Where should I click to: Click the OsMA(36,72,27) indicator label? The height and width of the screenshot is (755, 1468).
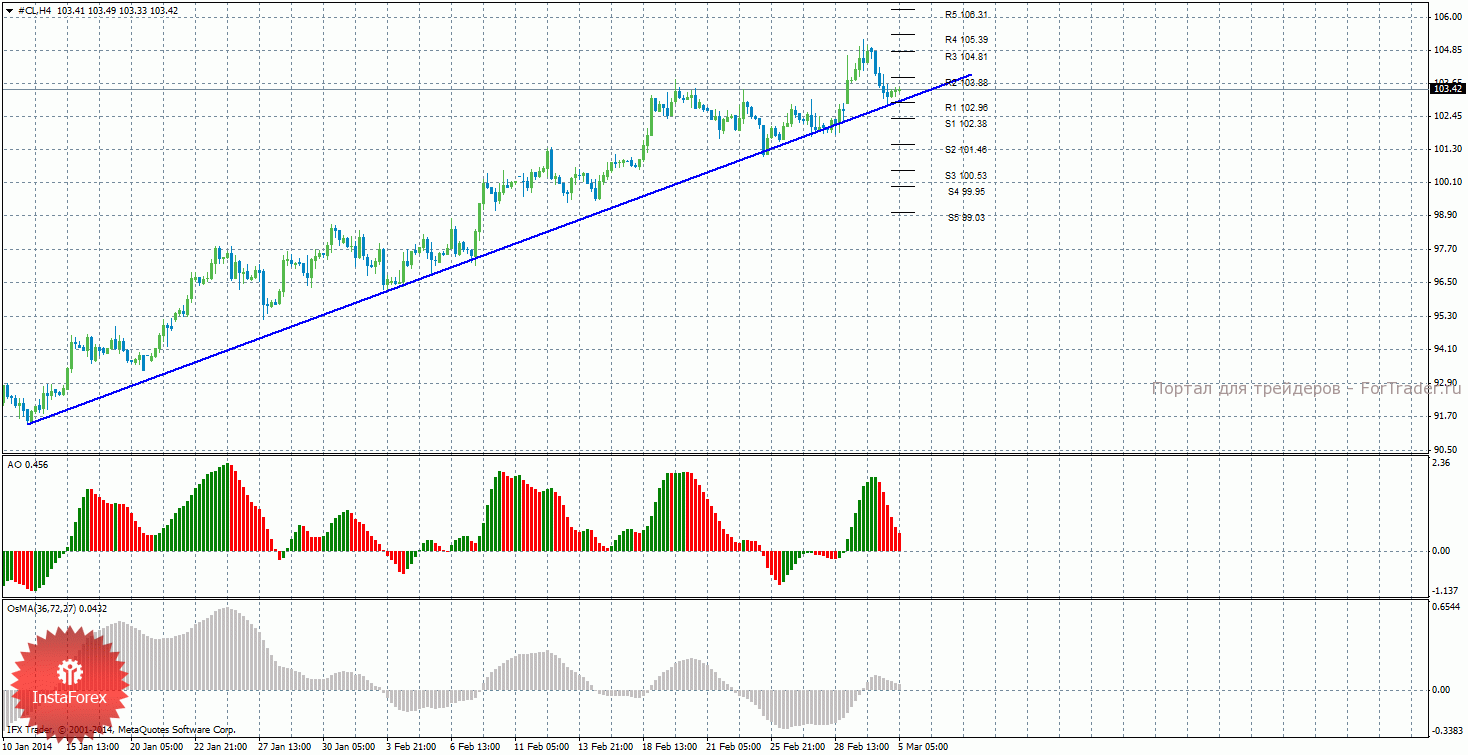point(57,608)
